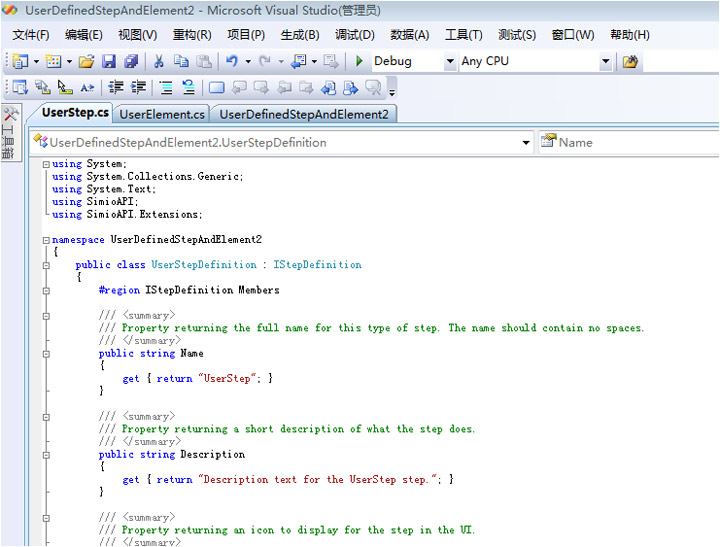Undo the last action with the blue arrow
The height and width of the screenshot is (547, 720).
(232, 61)
